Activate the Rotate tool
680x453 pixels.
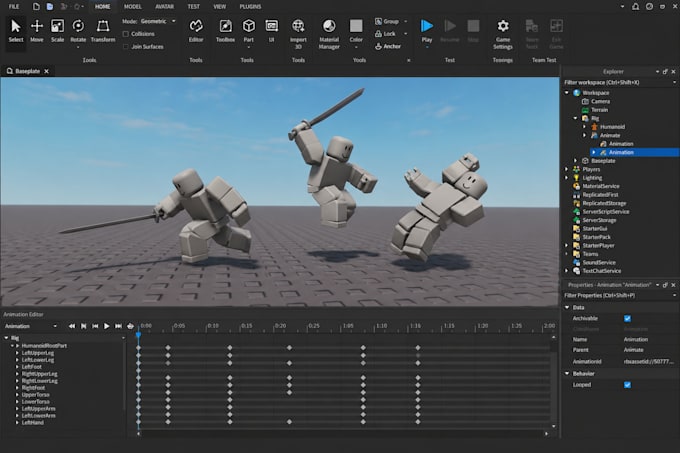78,31
